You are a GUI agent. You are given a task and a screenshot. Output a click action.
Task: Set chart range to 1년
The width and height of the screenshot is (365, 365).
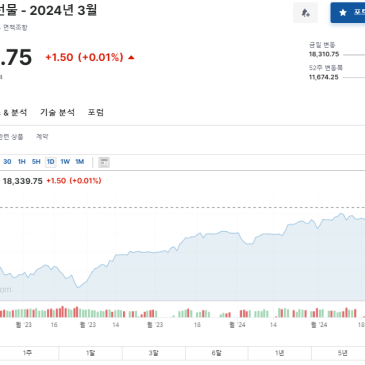279,353
